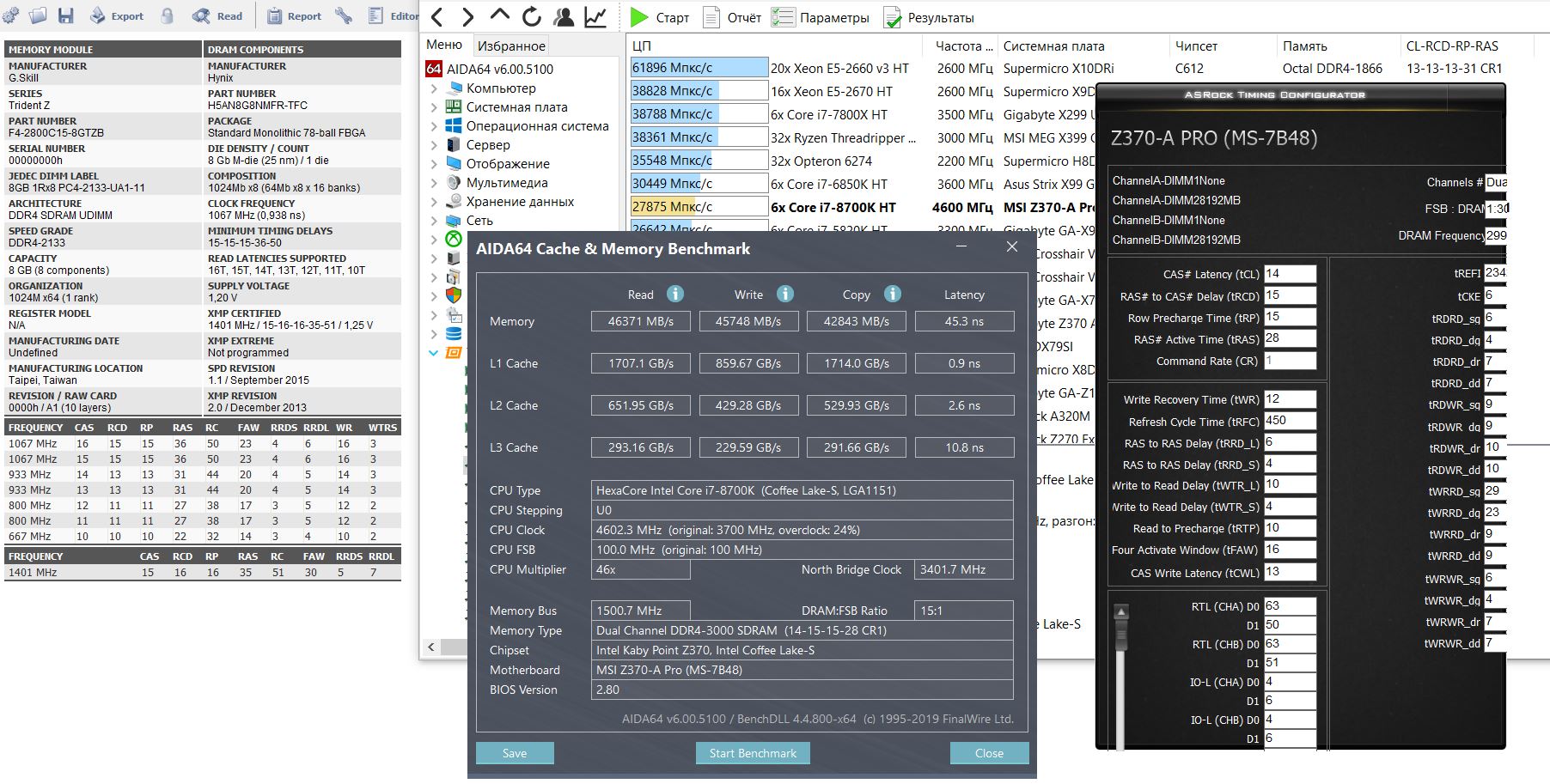Expand the Компьютер tree node

[434, 88]
